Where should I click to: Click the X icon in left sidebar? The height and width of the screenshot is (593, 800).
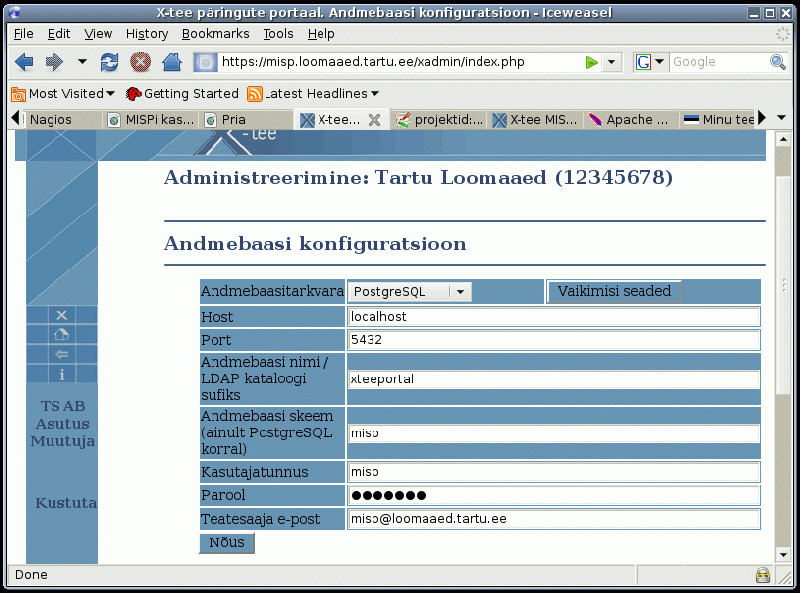pyautogui.click(x=62, y=315)
